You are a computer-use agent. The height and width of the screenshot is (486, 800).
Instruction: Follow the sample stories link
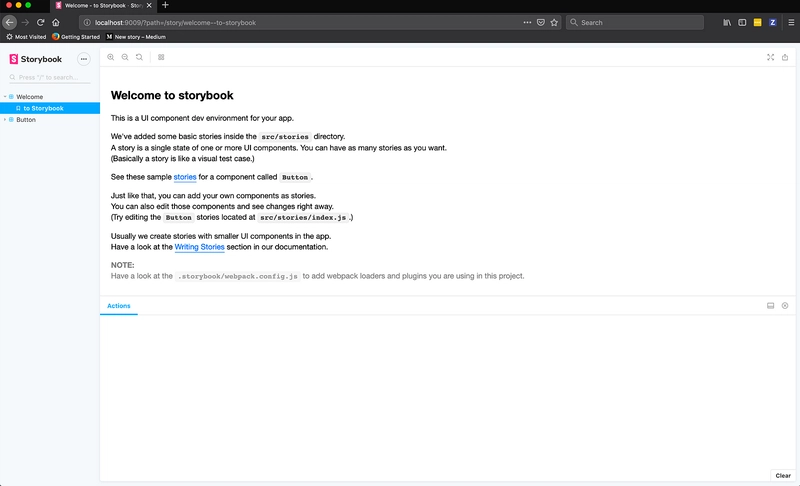(185, 177)
